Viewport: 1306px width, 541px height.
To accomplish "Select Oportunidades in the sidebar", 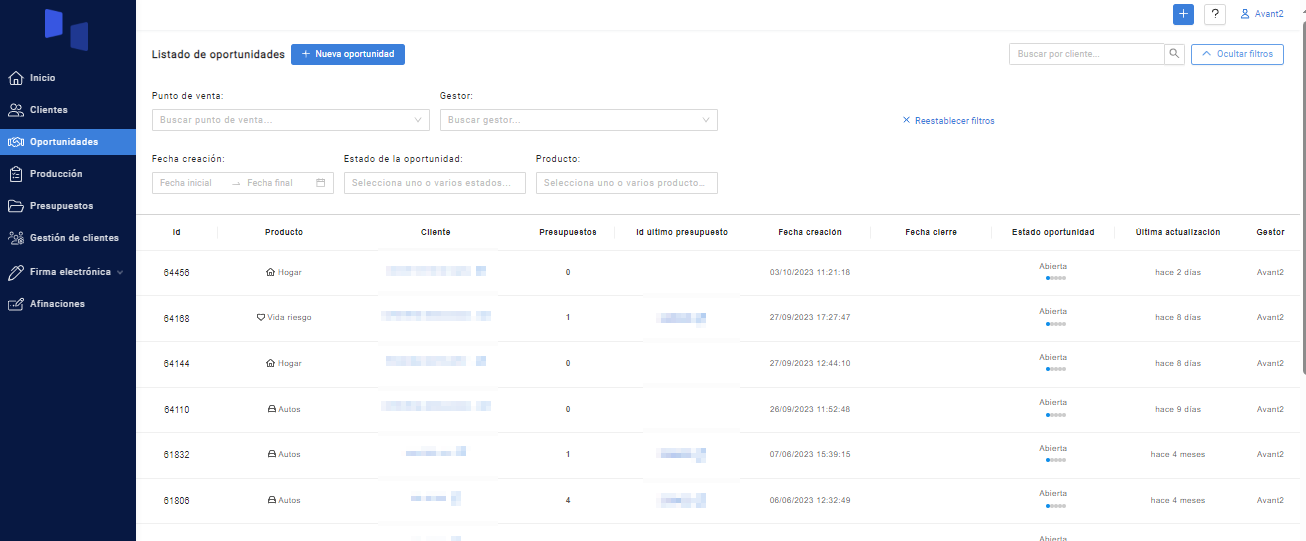I will tap(68, 142).
